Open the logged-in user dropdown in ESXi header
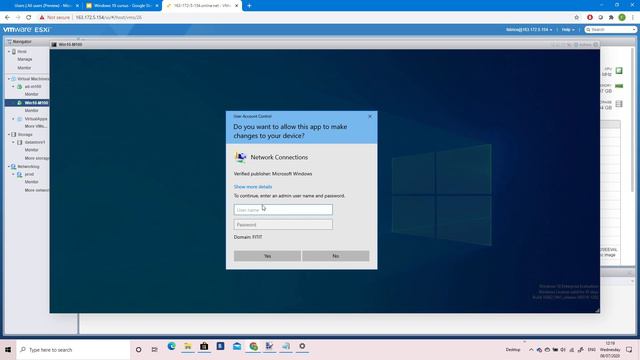The width and height of the screenshot is (640, 360). pos(529,30)
